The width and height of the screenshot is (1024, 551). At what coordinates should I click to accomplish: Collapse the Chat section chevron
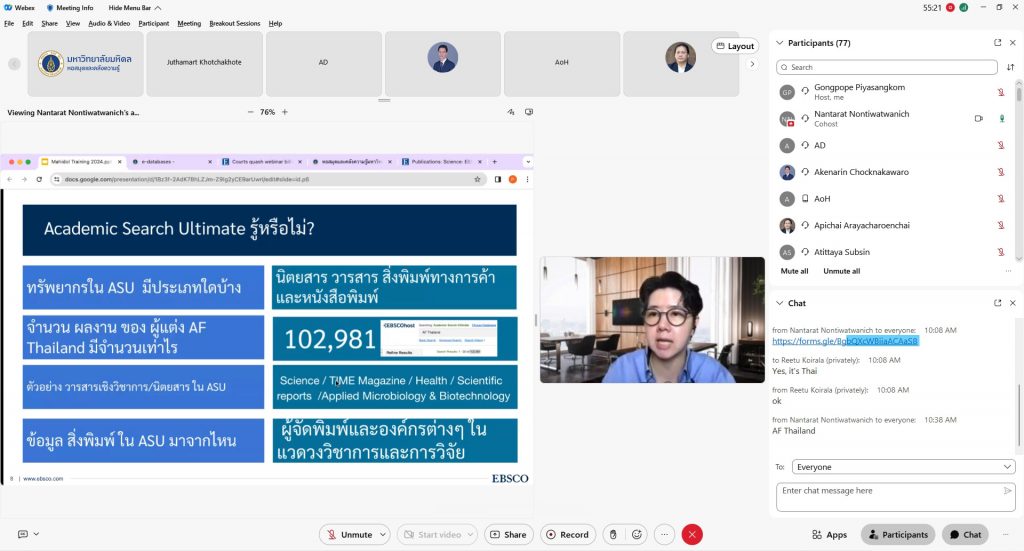click(x=780, y=303)
